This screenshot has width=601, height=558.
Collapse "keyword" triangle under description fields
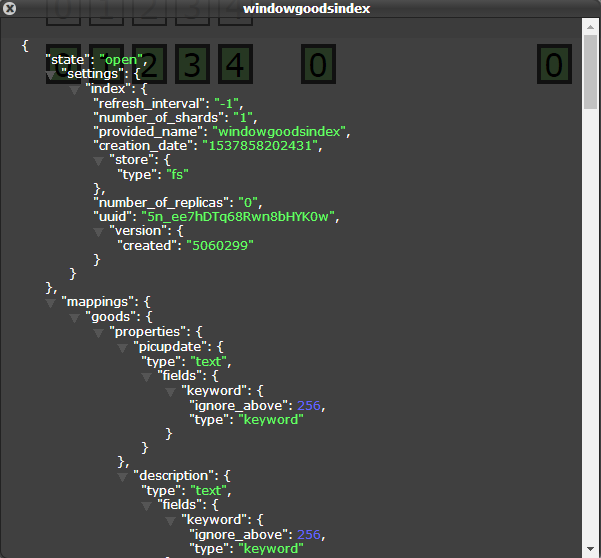(x=170, y=522)
